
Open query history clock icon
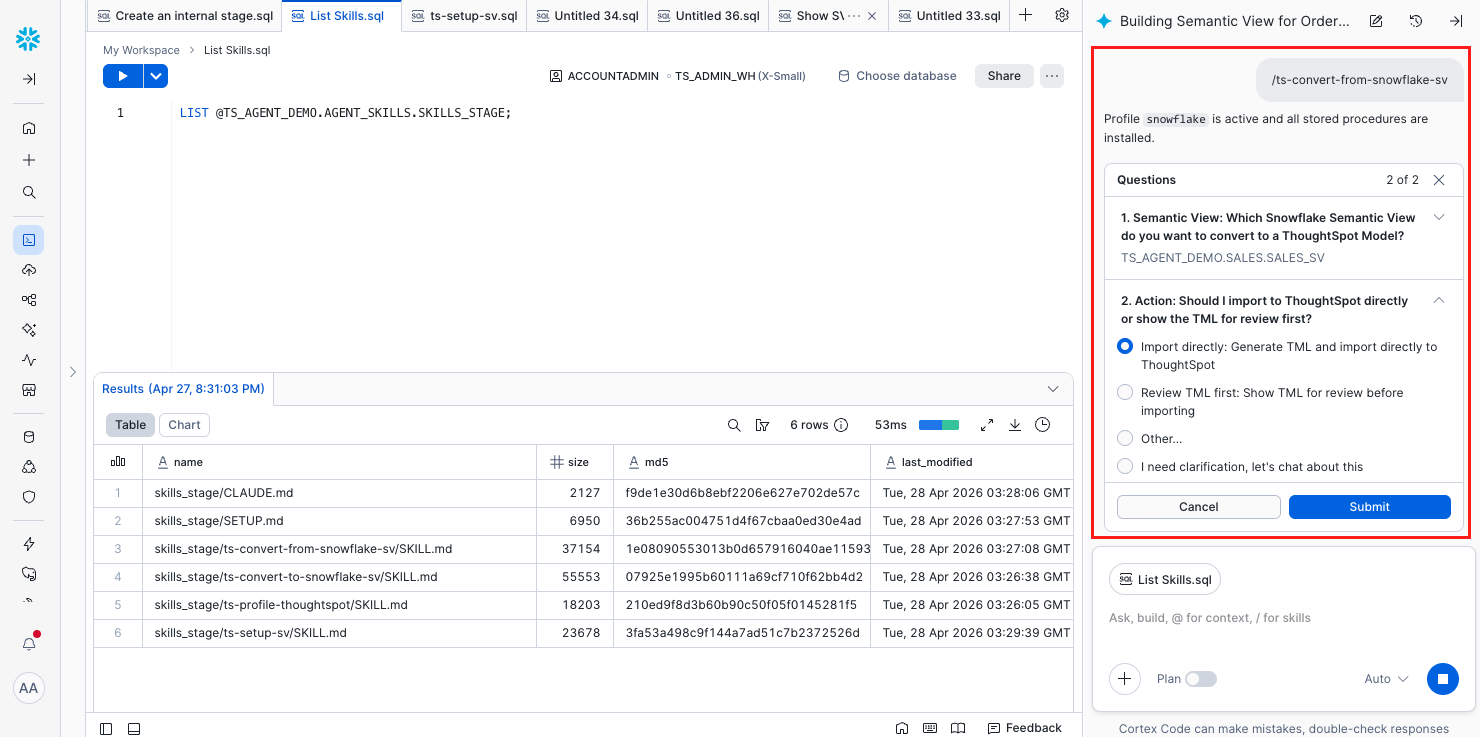point(1043,425)
